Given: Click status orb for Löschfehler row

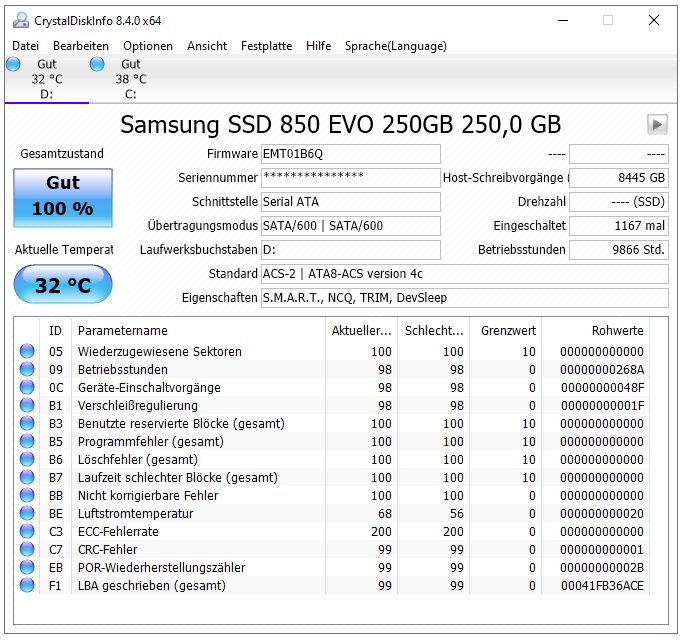Looking at the screenshot, I should pyautogui.click(x=27, y=459).
